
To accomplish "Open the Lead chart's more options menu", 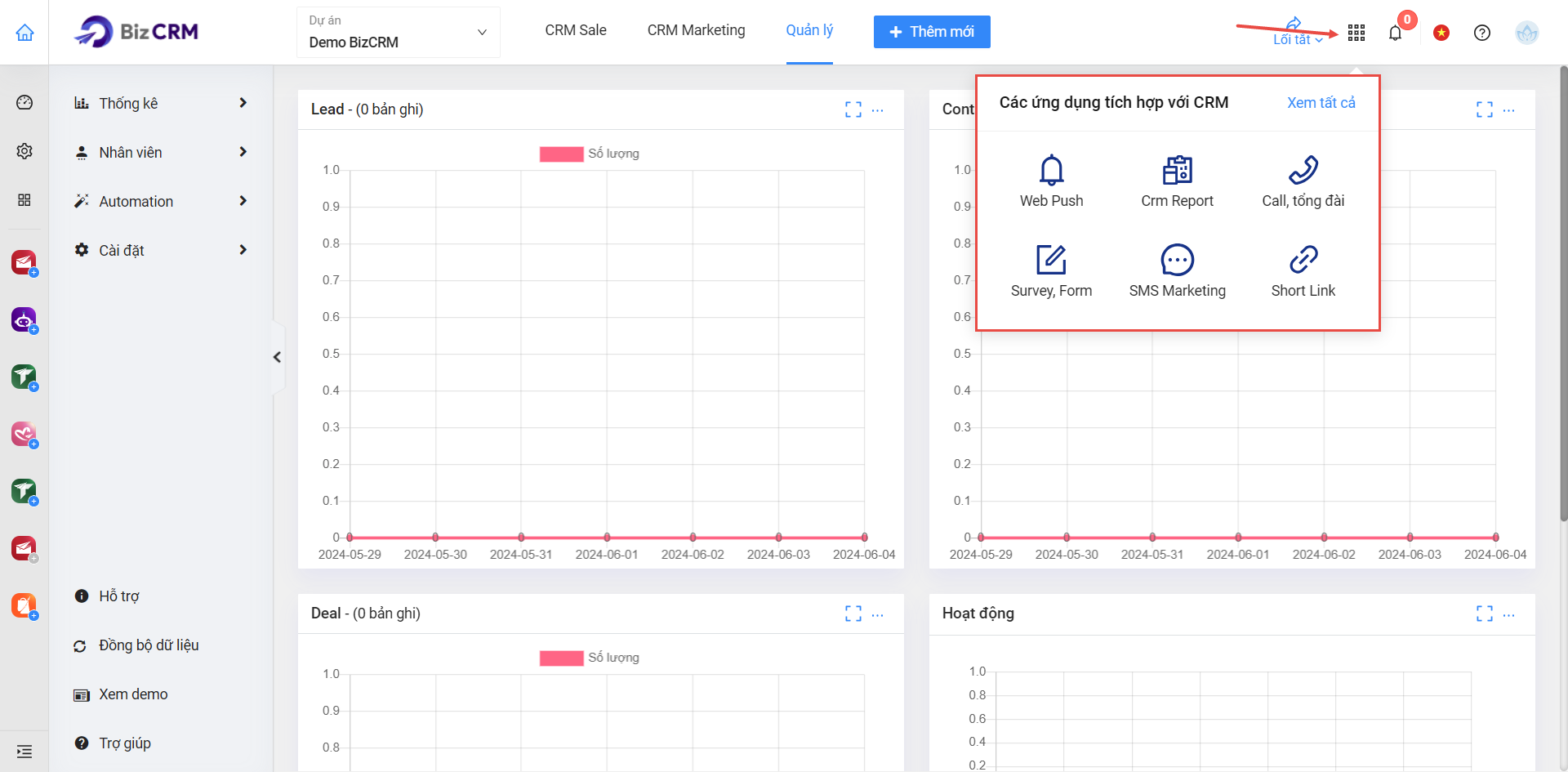I will point(878,109).
